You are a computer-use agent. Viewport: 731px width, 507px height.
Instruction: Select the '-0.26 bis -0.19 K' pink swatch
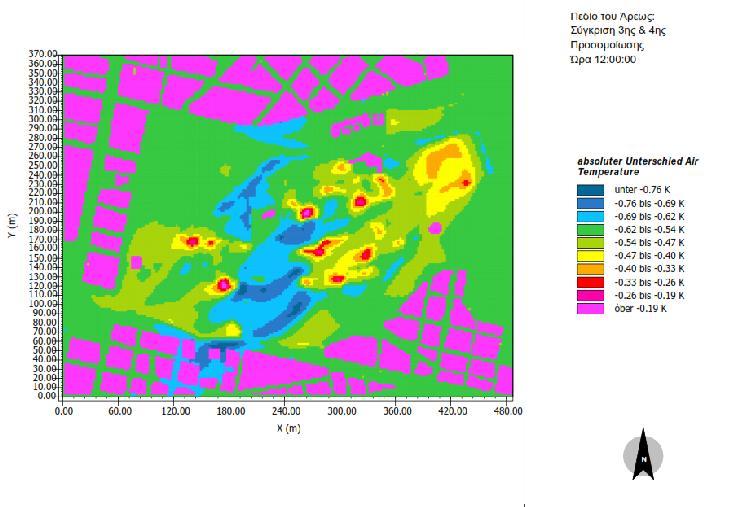coord(590,295)
